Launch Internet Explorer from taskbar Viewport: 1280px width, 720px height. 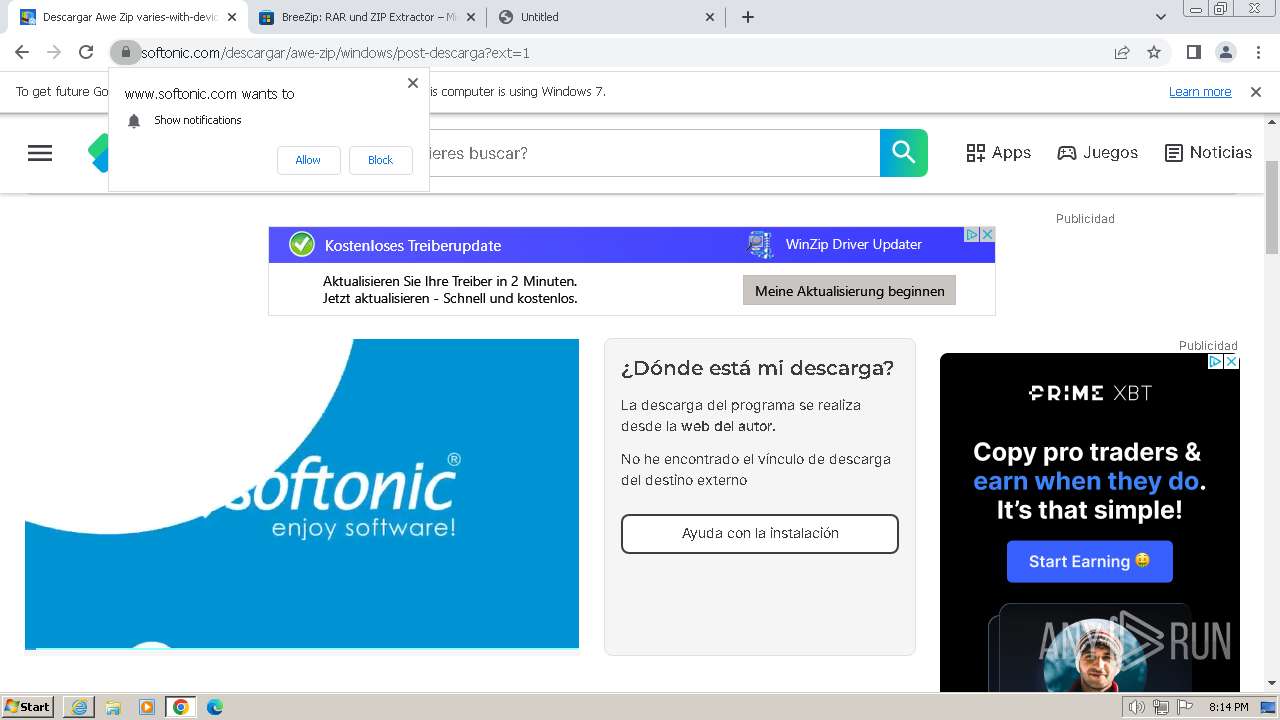coord(79,707)
